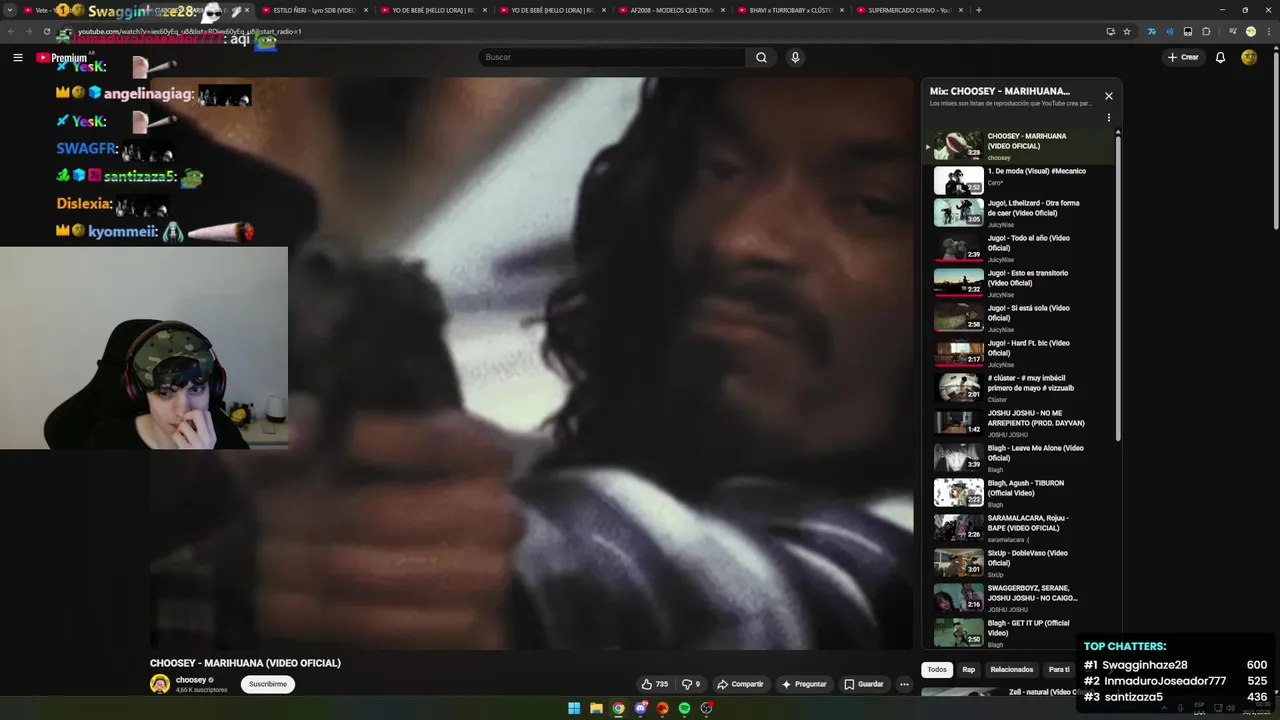Open Chrome extensions puzzle icon
This screenshot has height=720, width=1280.
[x=1206, y=31]
